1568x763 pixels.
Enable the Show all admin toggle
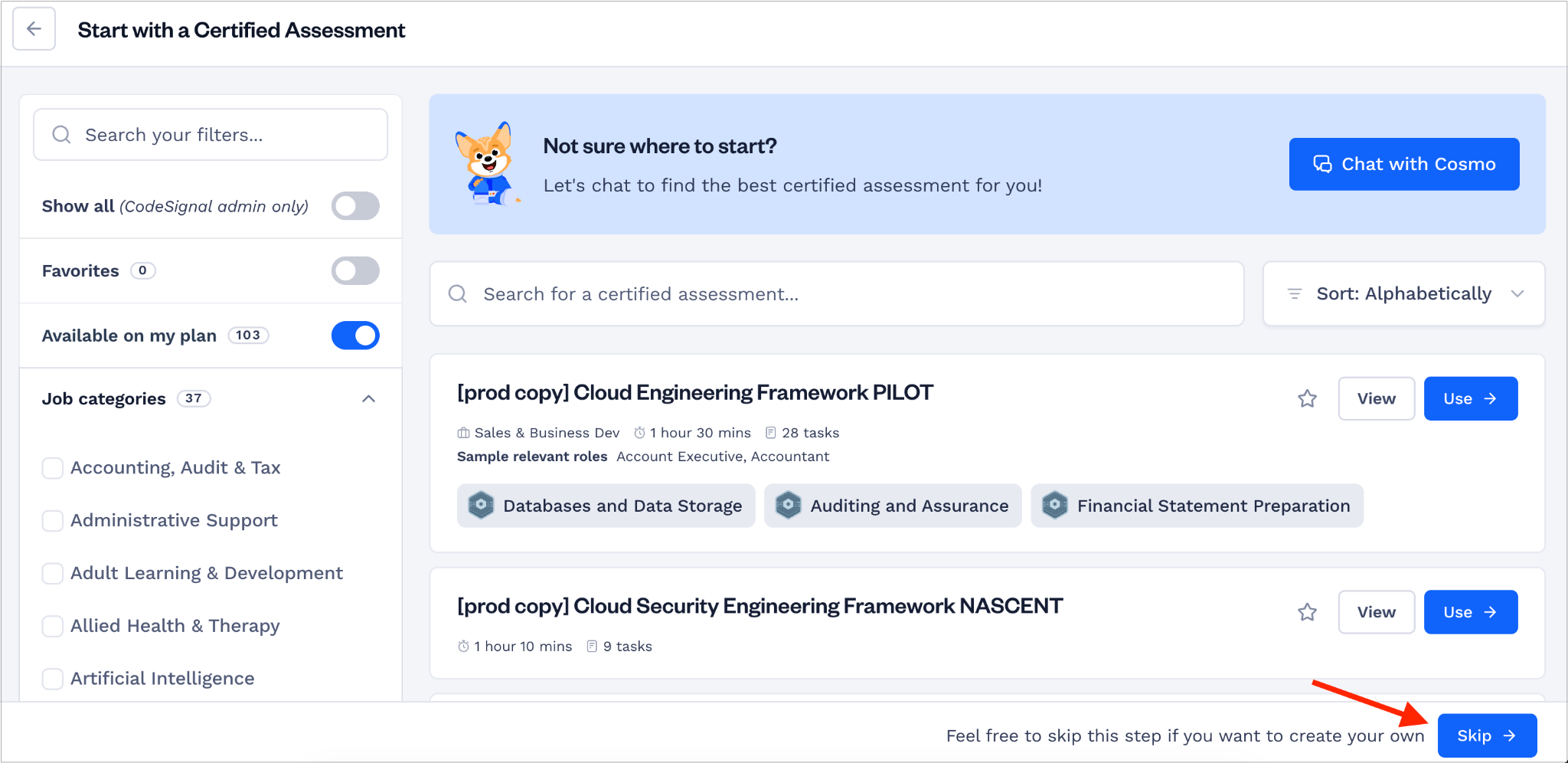(x=355, y=206)
